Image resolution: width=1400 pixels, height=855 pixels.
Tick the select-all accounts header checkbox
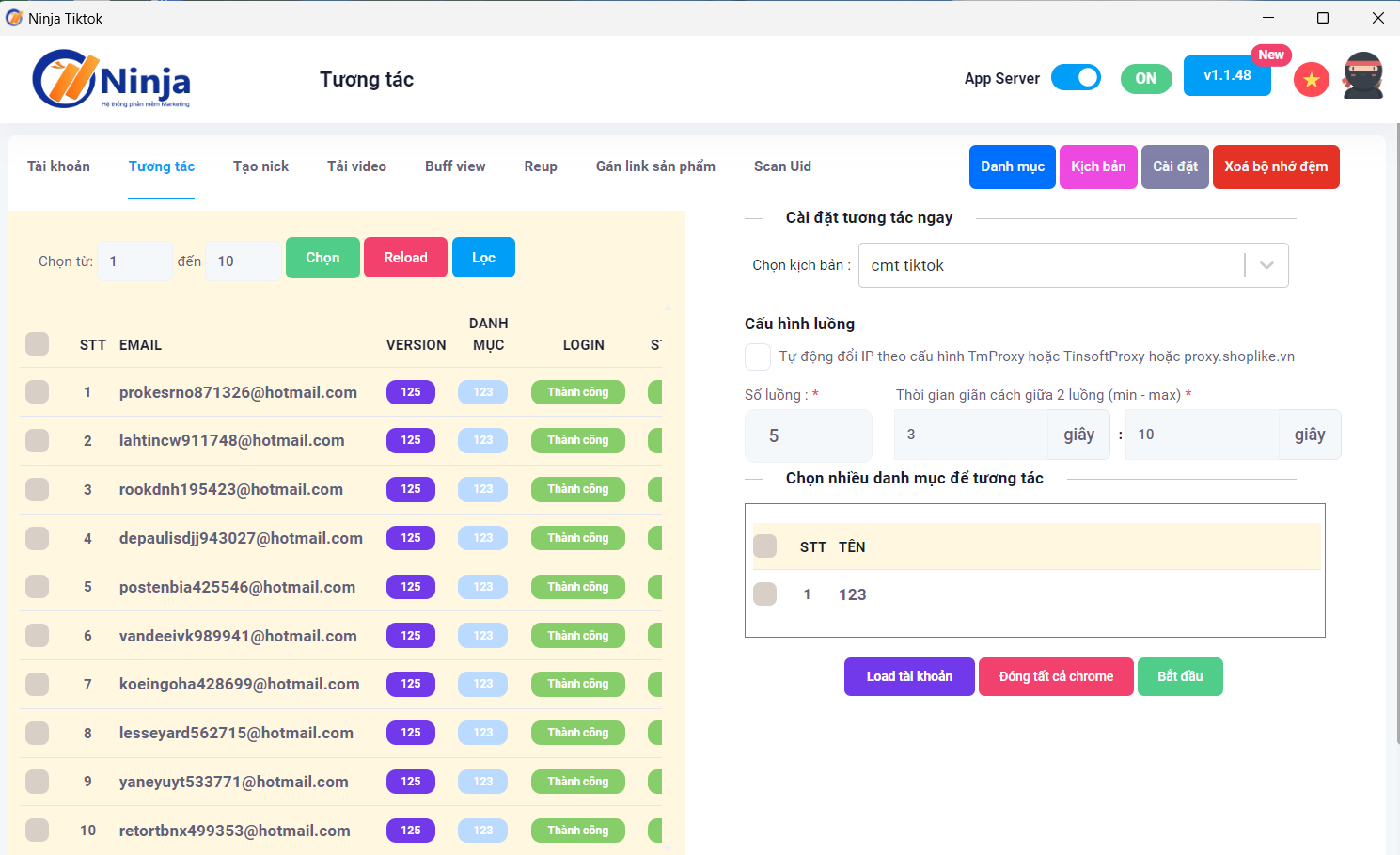pyautogui.click(x=38, y=344)
